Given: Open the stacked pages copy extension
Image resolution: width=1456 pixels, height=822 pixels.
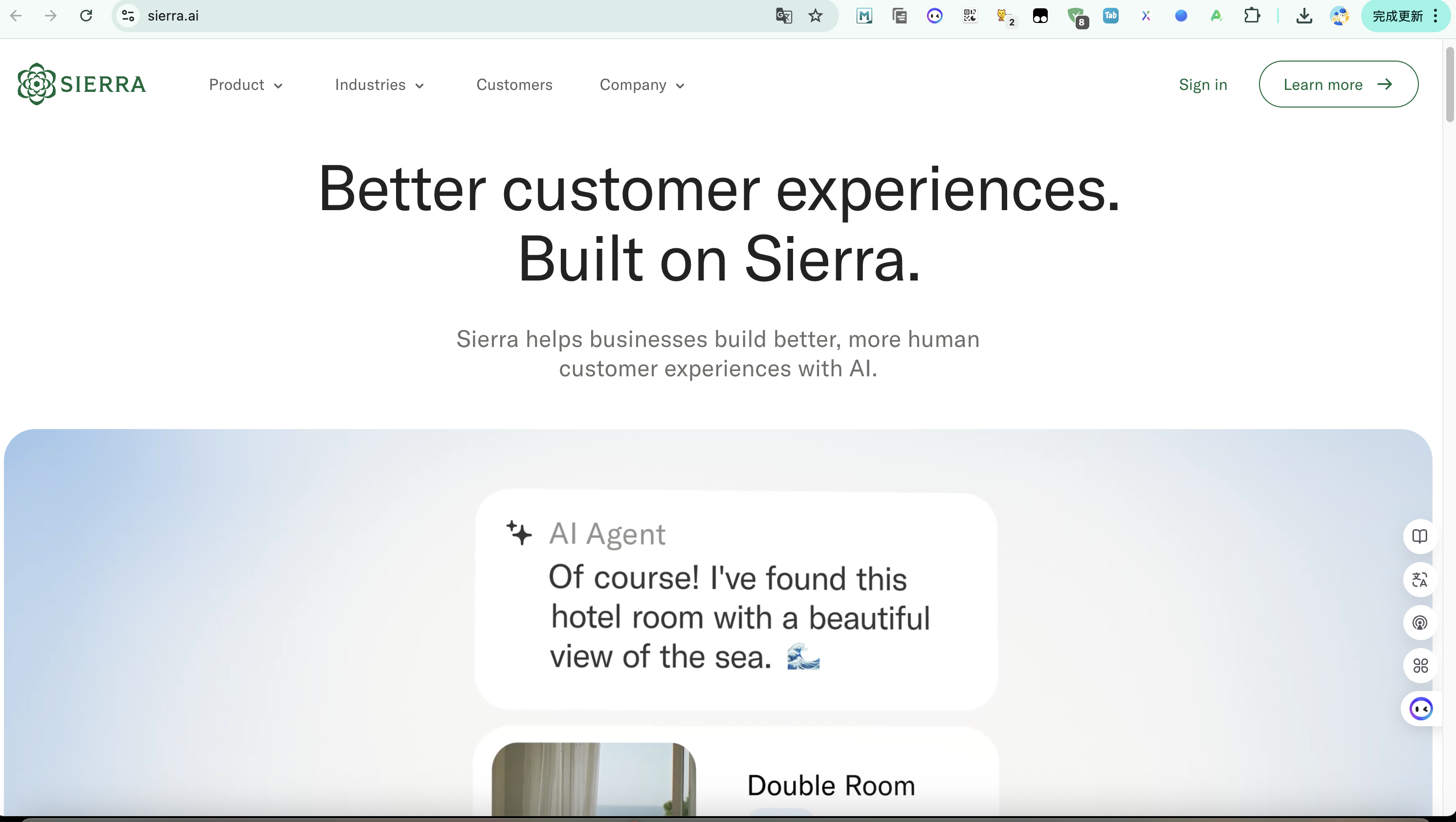Looking at the screenshot, I should point(899,16).
